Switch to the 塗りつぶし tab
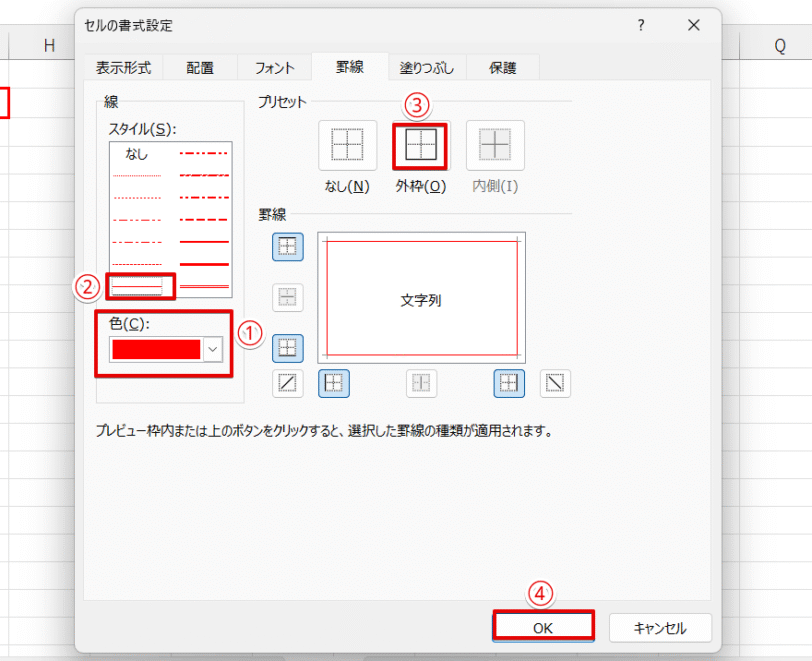The width and height of the screenshot is (812, 661). point(427,67)
